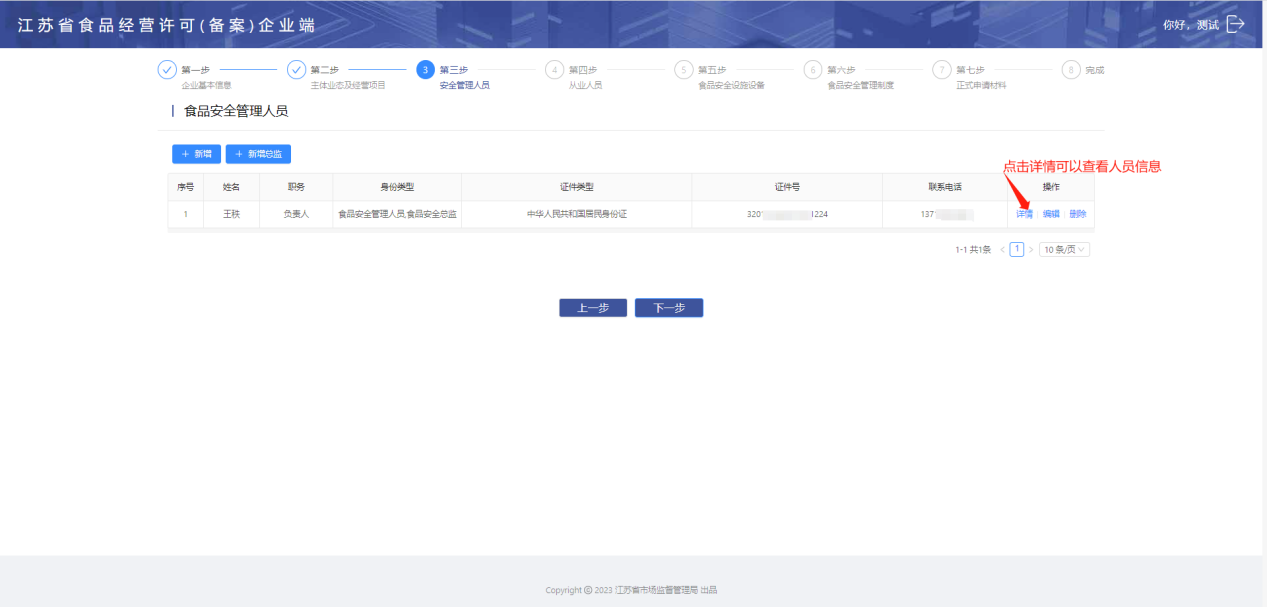Click 新增 to add a person

[196, 154]
